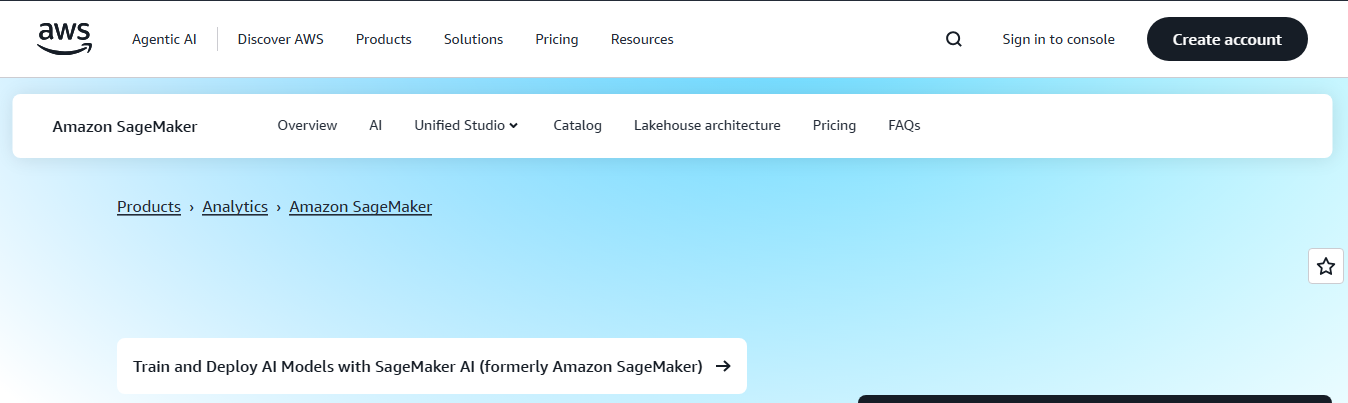
Task: Click the Amazon SageMaker subnav title
Action: click(x=125, y=126)
